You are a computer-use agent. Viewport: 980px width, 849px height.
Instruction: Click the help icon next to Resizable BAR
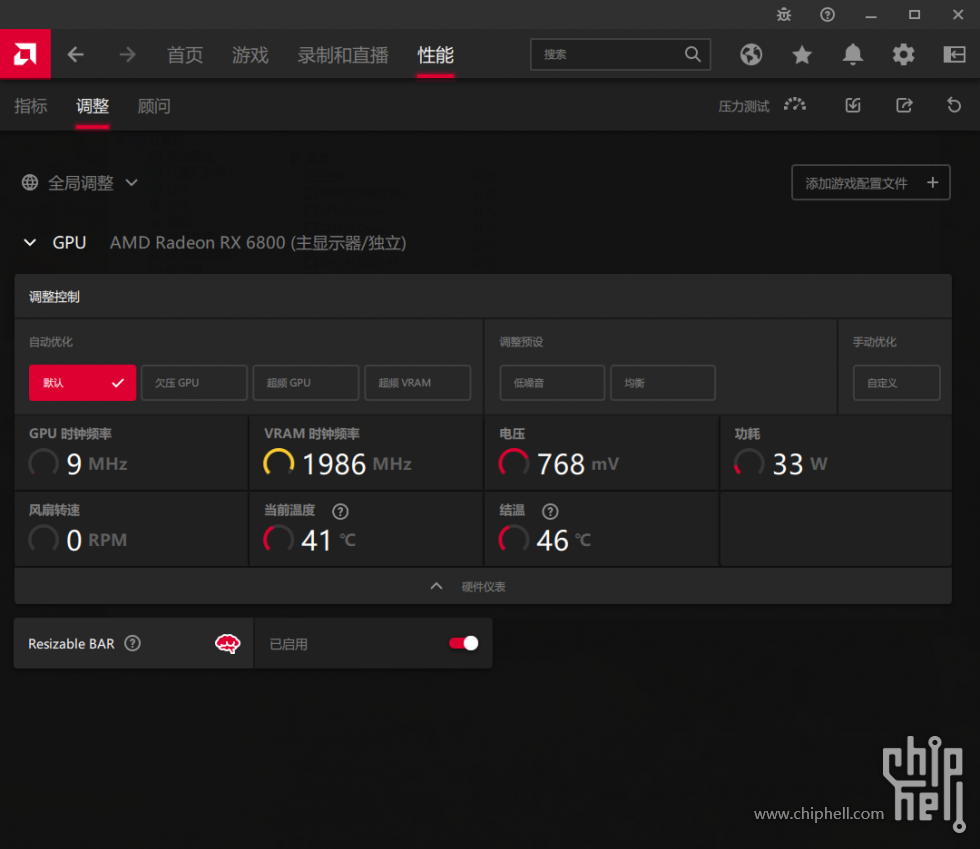click(x=132, y=643)
